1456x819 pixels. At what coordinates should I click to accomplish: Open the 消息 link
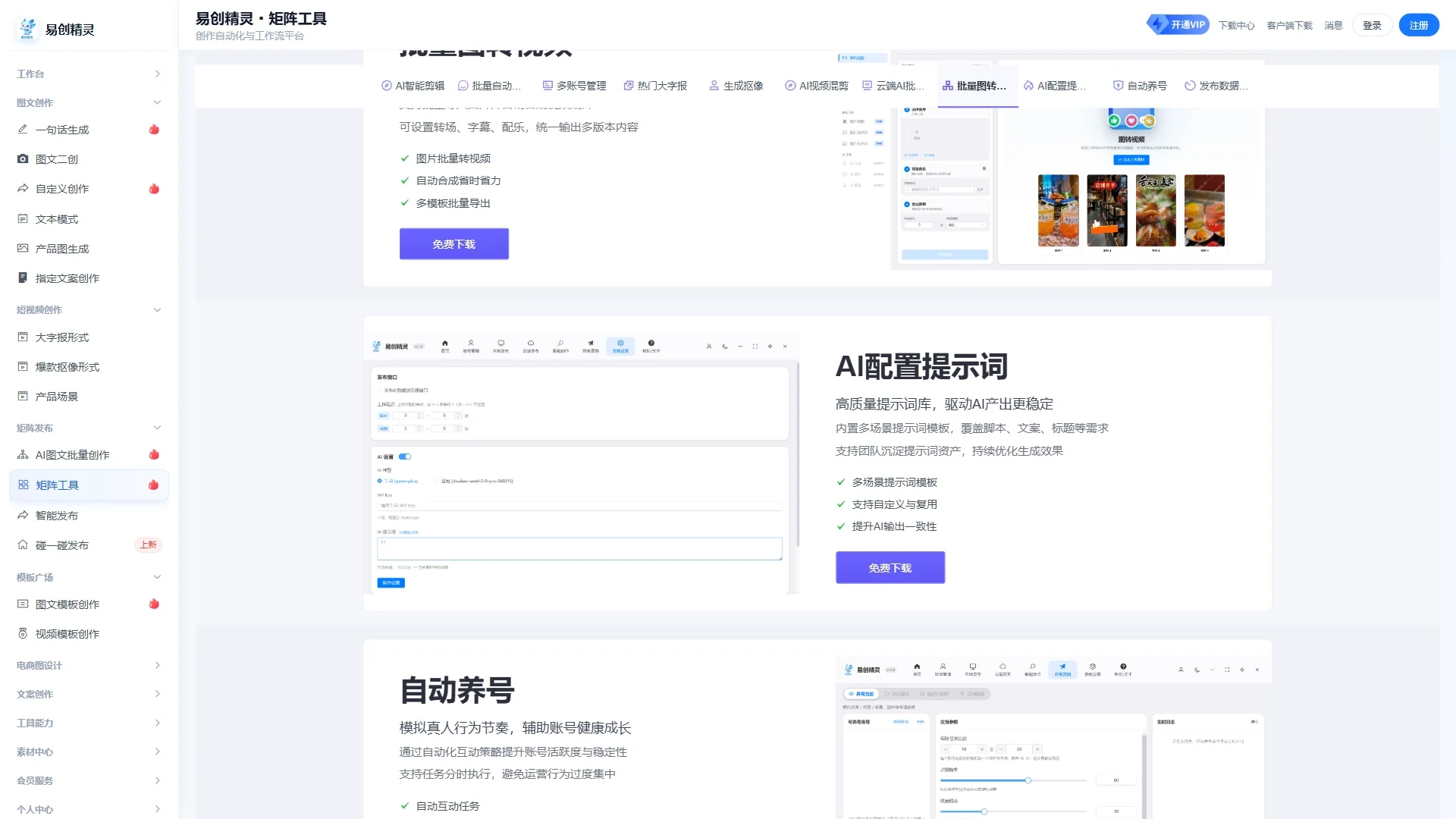pos(1333,26)
